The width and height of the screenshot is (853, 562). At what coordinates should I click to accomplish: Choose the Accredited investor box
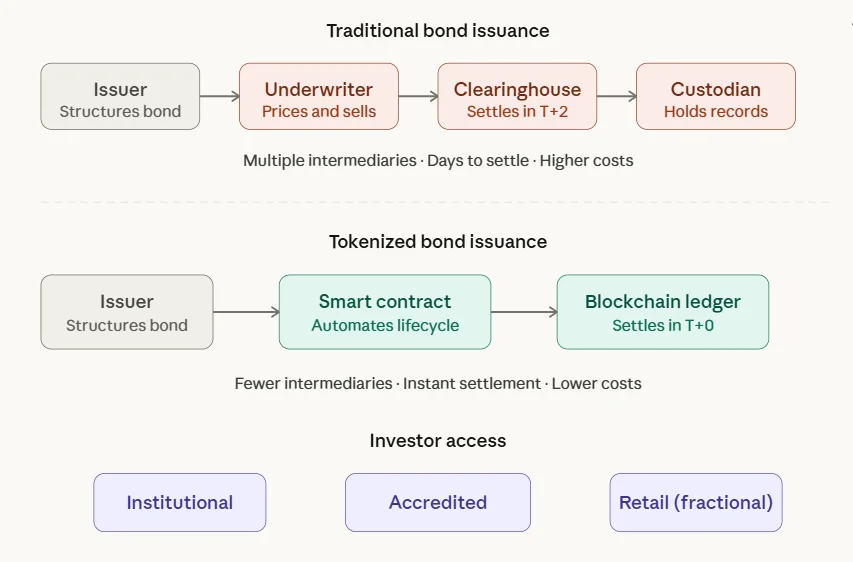438,502
